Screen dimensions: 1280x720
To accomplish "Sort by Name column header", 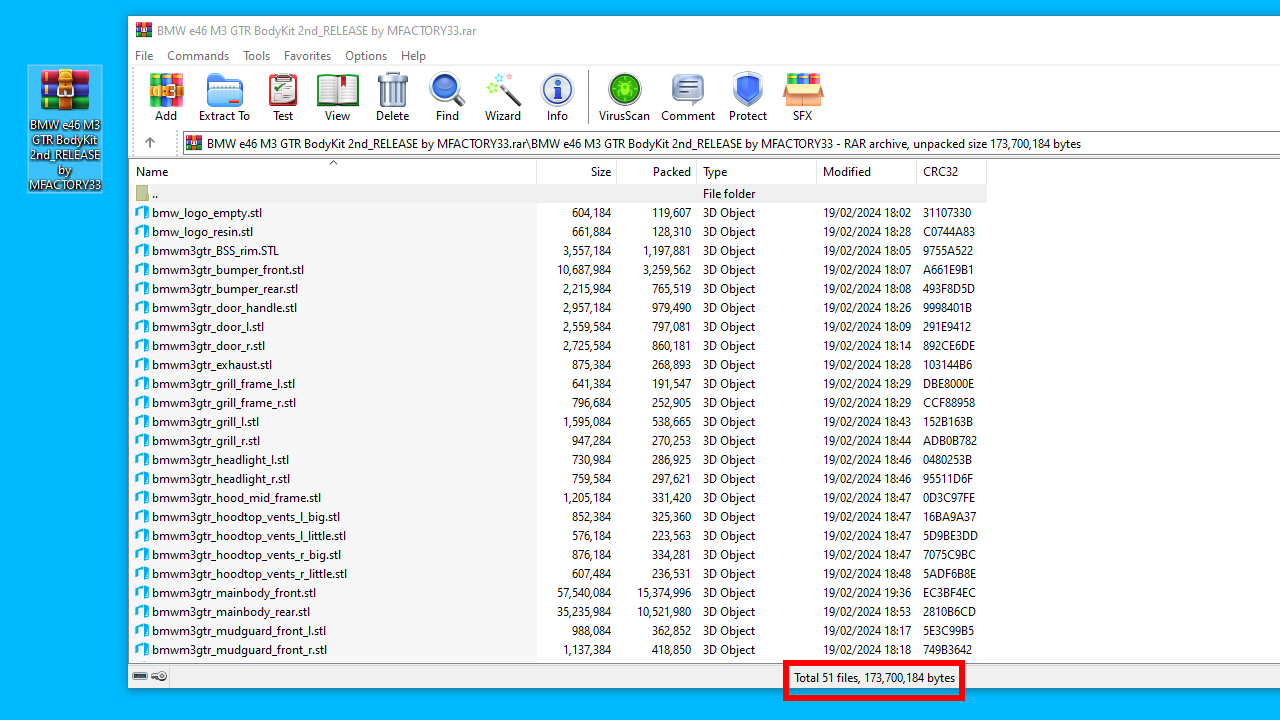I will pyautogui.click(x=333, y=172).
